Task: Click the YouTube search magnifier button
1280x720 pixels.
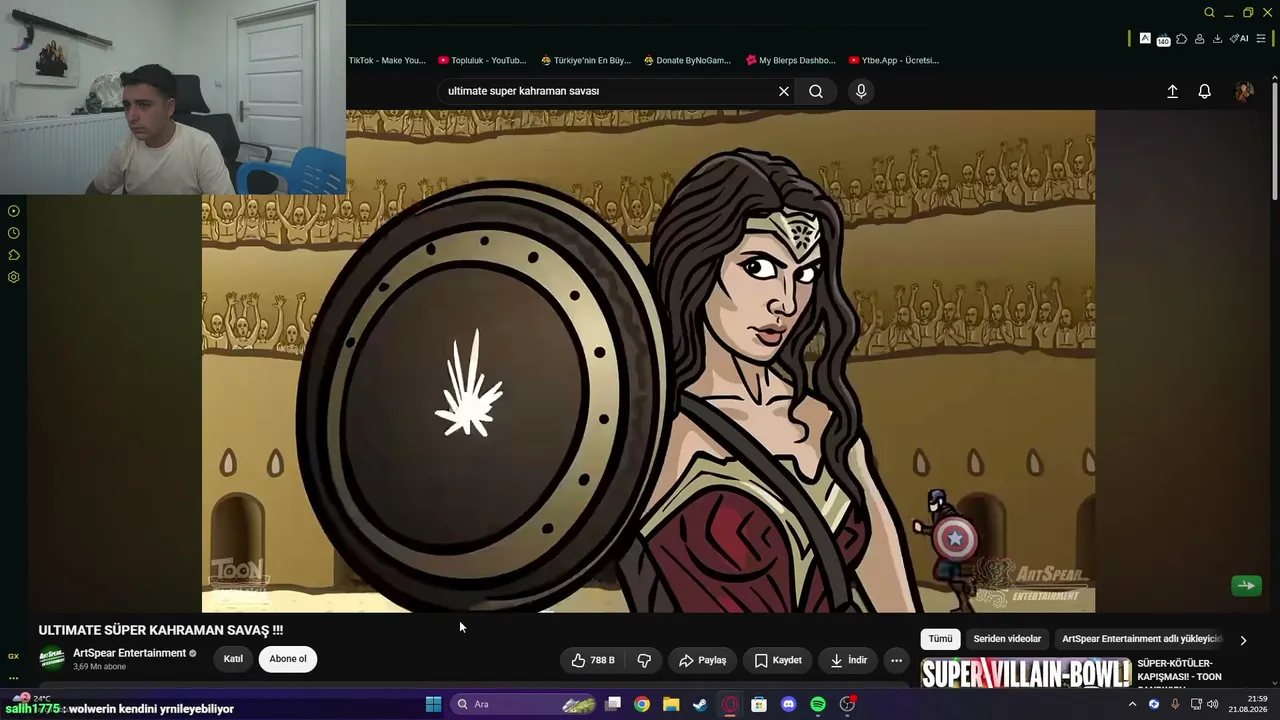Action: click(x=816, y=91)
